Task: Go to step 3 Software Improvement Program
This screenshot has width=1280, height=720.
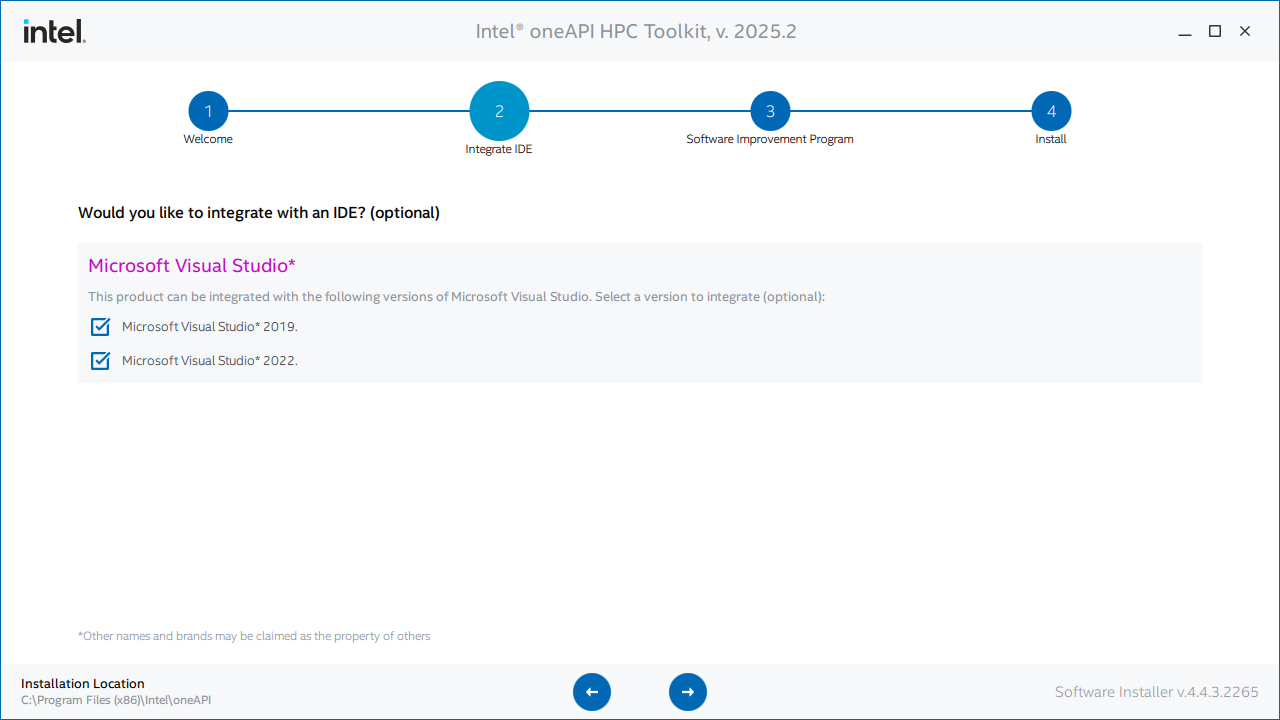Action: pos(770,111)
